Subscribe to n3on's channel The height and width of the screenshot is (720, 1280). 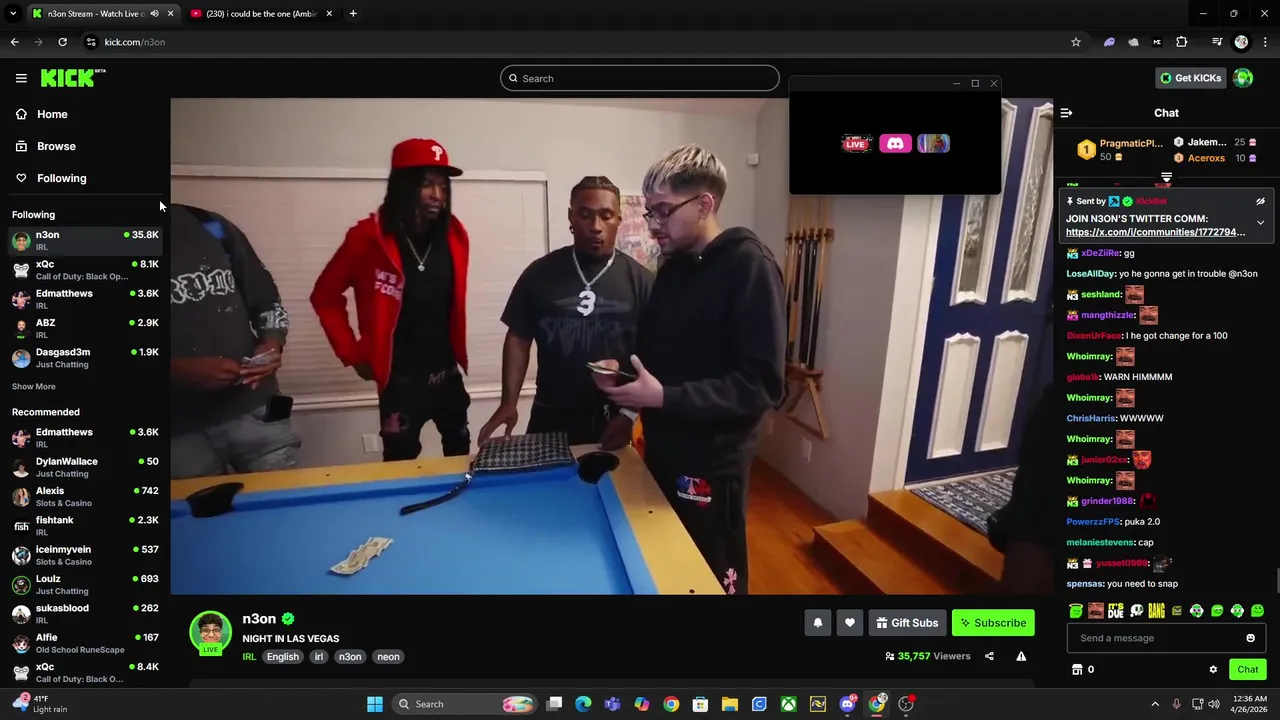coord(993,623)
